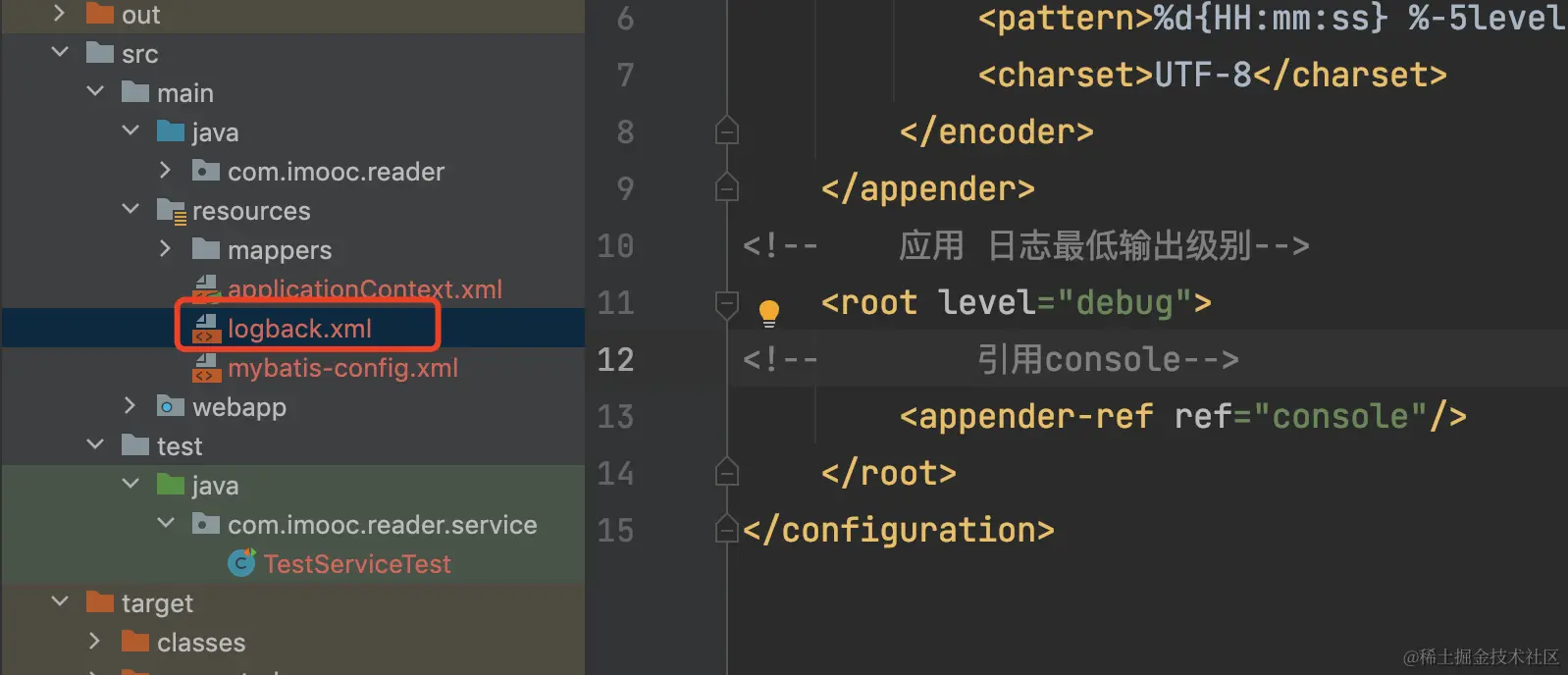1568x675 pixels.
Task: Expand the out folder chevron
Action: click(x=59, y=14)
